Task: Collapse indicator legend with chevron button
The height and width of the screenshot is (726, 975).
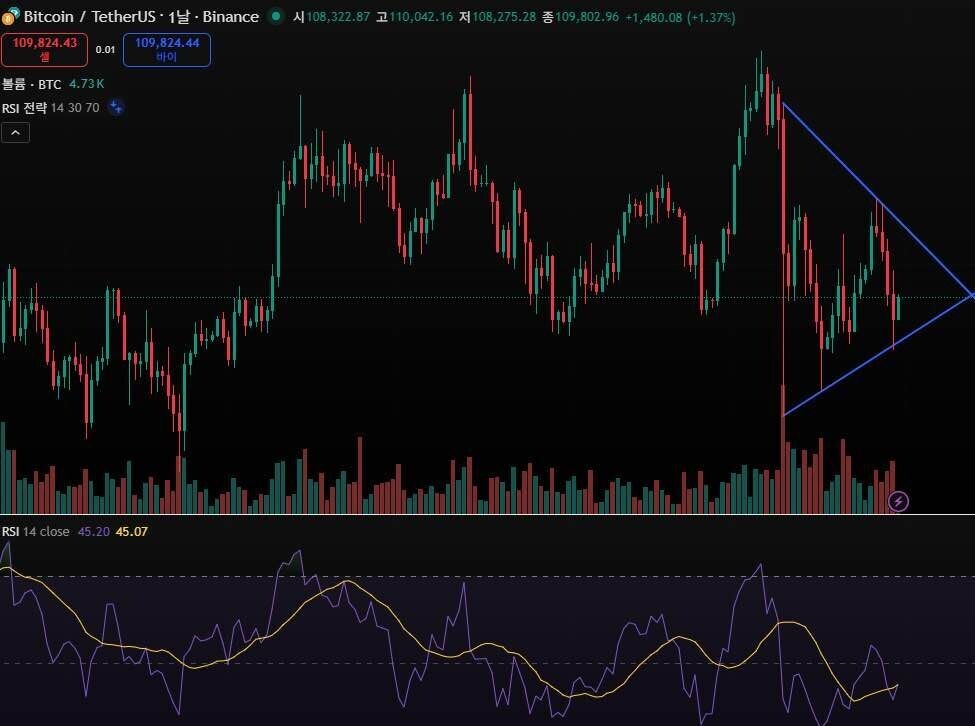Action: tap(15, 132)
